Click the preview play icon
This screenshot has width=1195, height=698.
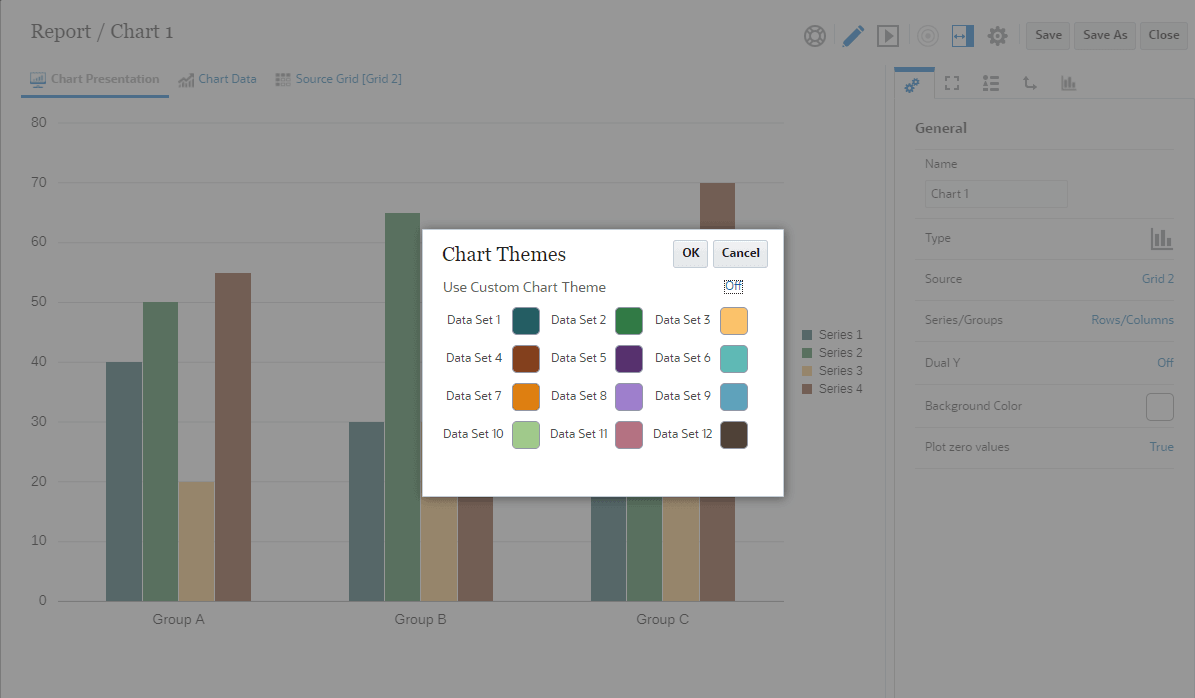pos(888,36)
